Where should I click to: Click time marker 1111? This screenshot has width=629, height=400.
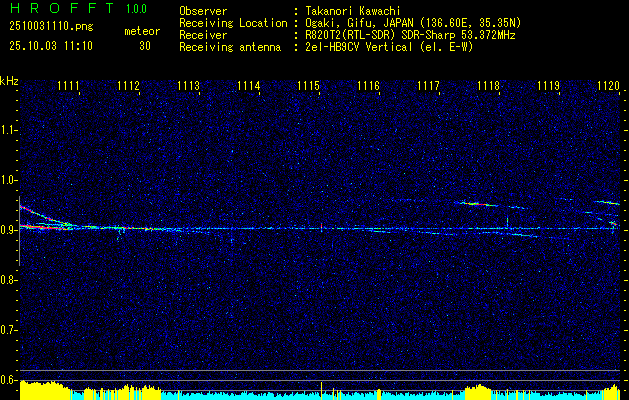(68, 86)
